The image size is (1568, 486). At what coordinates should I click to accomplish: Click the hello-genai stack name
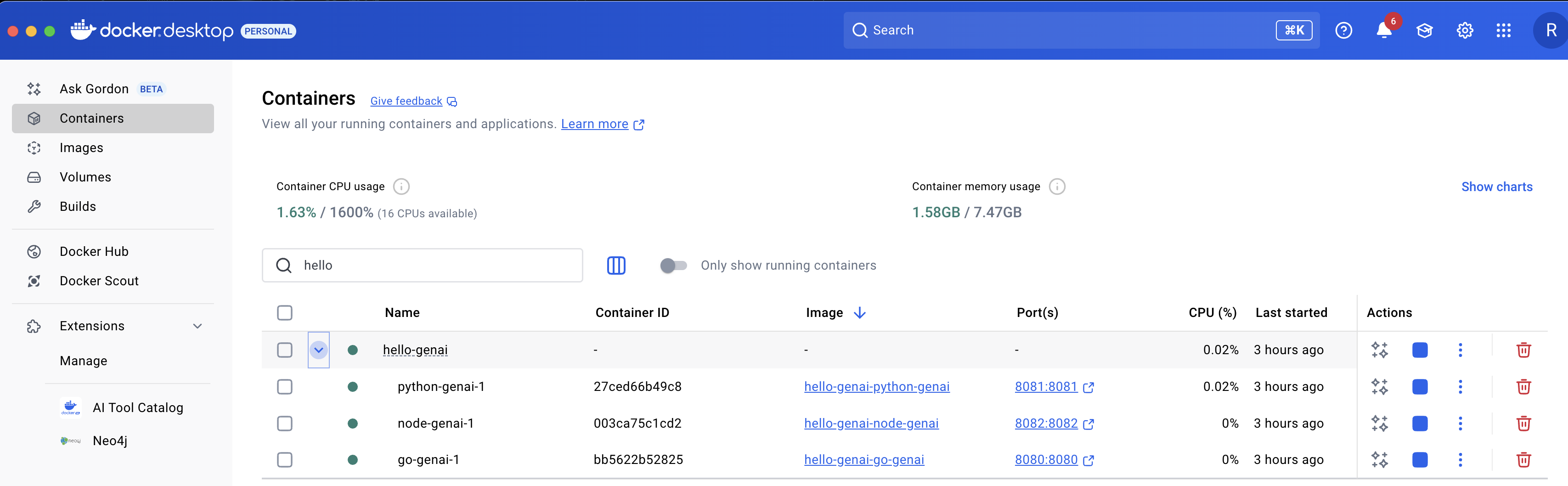[415, 350]
